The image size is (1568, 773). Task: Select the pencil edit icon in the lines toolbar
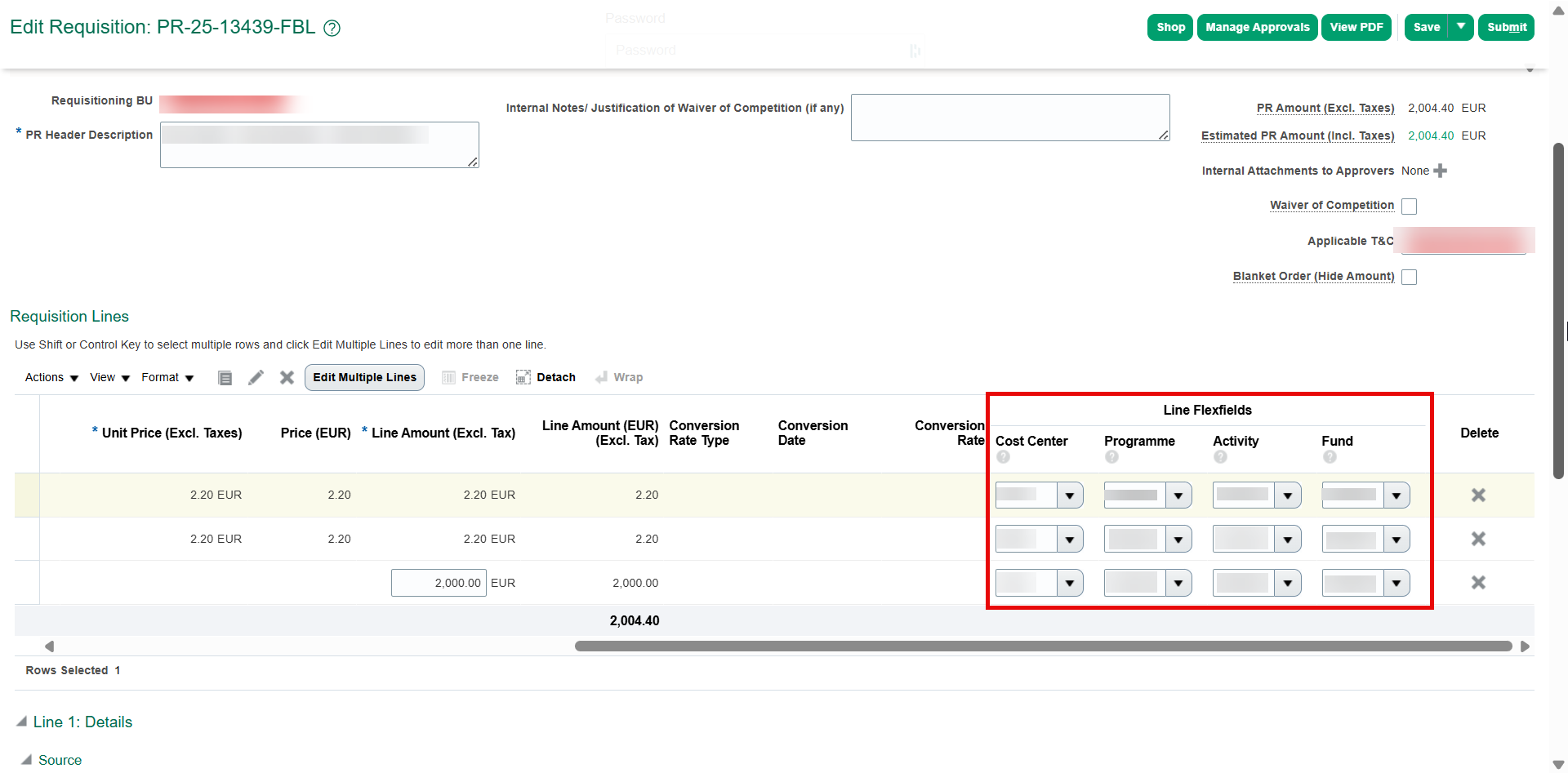point(256,377)
